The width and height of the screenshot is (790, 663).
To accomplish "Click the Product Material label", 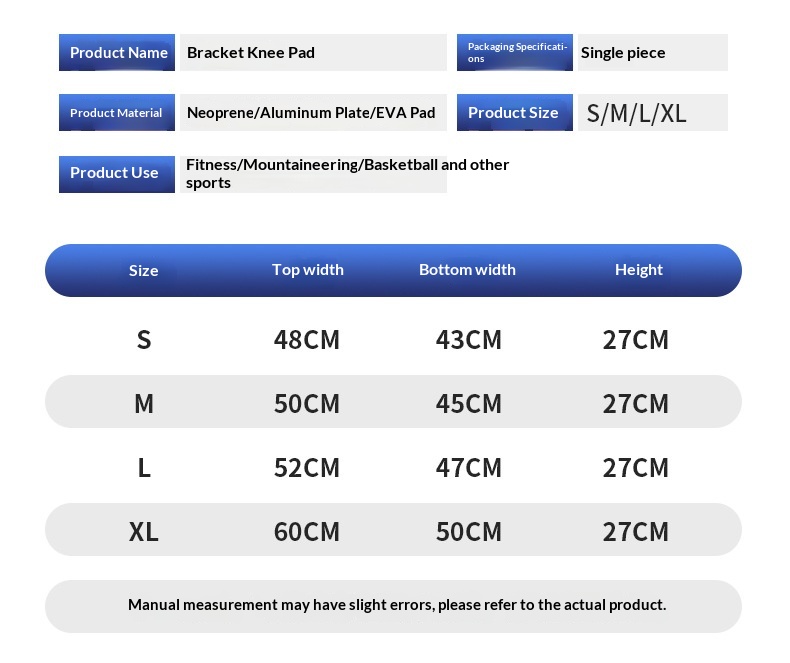I will tap(117, 112).
